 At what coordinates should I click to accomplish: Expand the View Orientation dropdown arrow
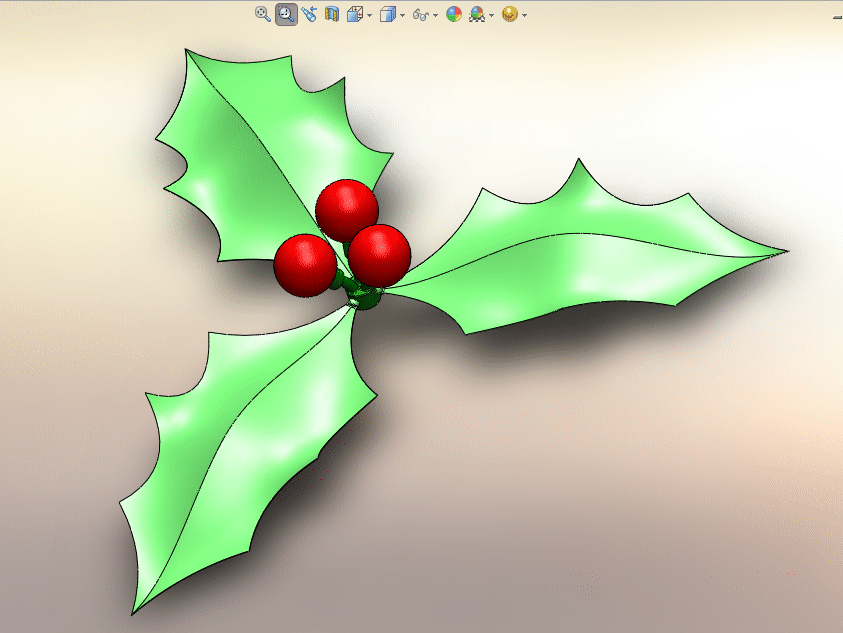tap(369, 15)
